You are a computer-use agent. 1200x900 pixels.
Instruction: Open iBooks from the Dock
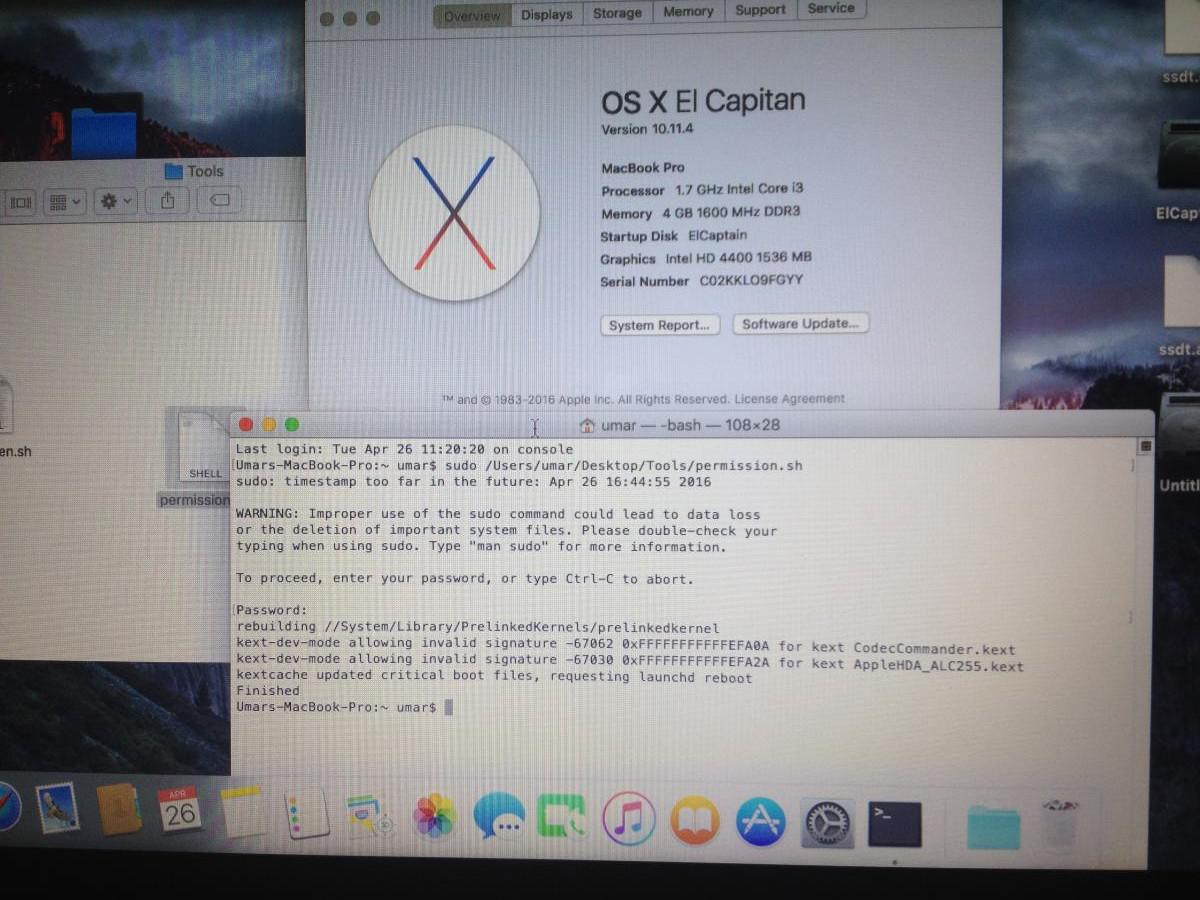click(695, 820)
